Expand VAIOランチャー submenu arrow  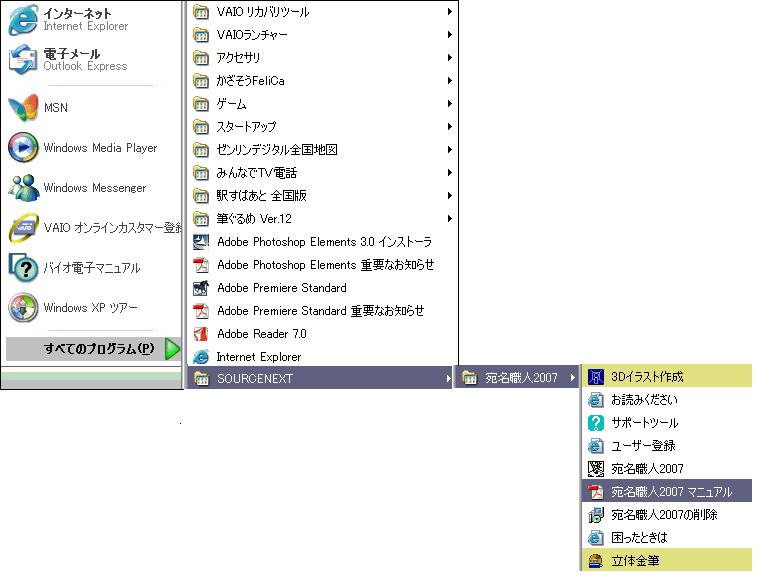[449, 34]
